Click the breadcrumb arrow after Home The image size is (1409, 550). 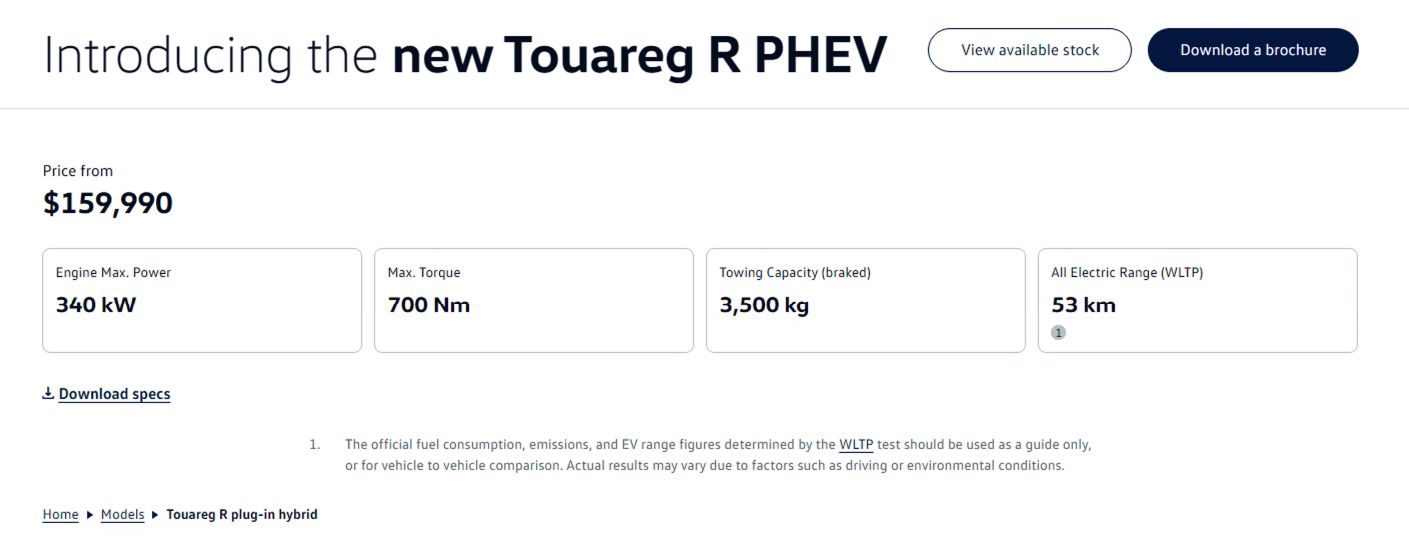[90, 515]
